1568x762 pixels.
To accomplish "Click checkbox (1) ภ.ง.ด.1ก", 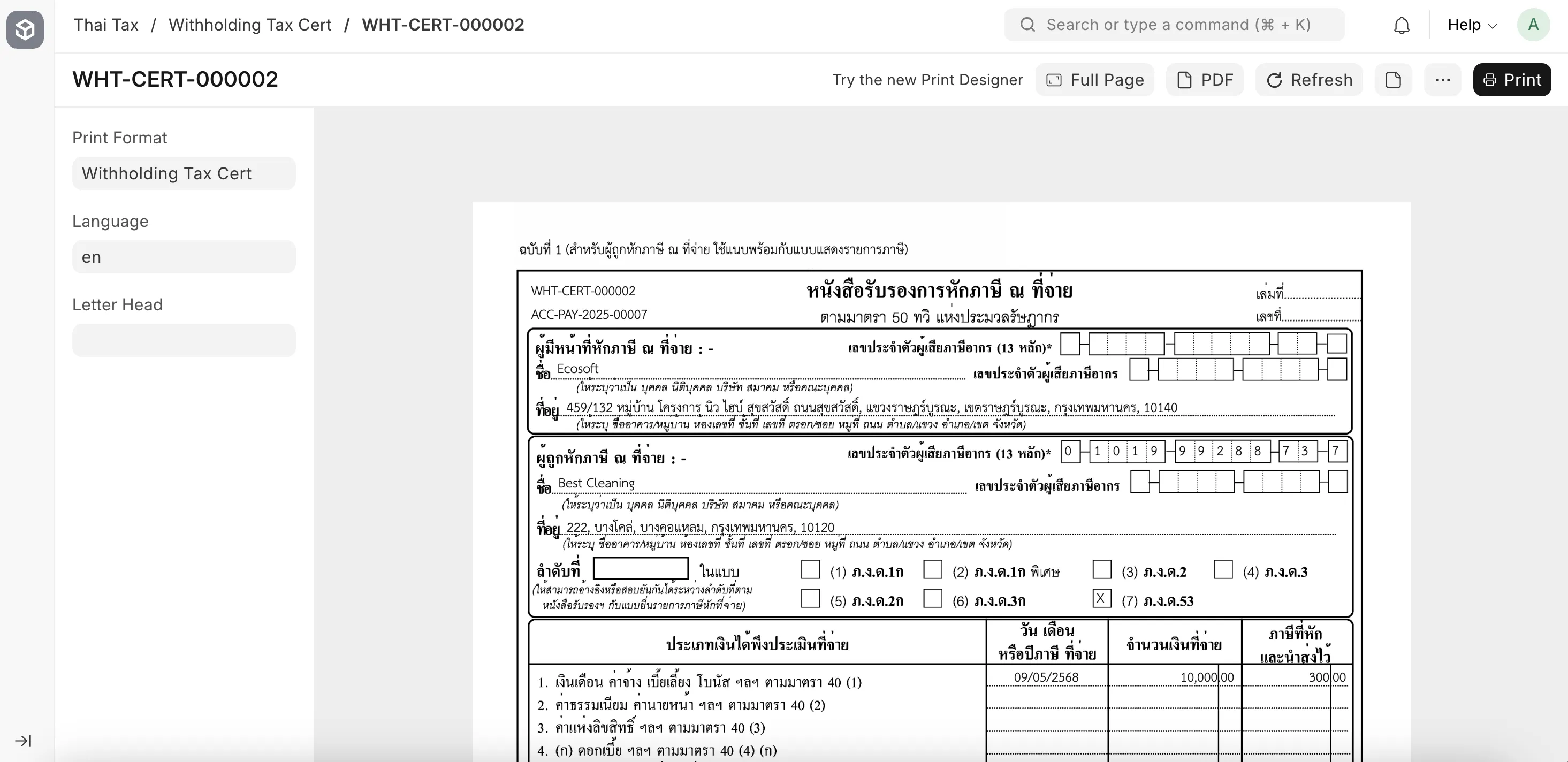I will (x=810, y=570).
